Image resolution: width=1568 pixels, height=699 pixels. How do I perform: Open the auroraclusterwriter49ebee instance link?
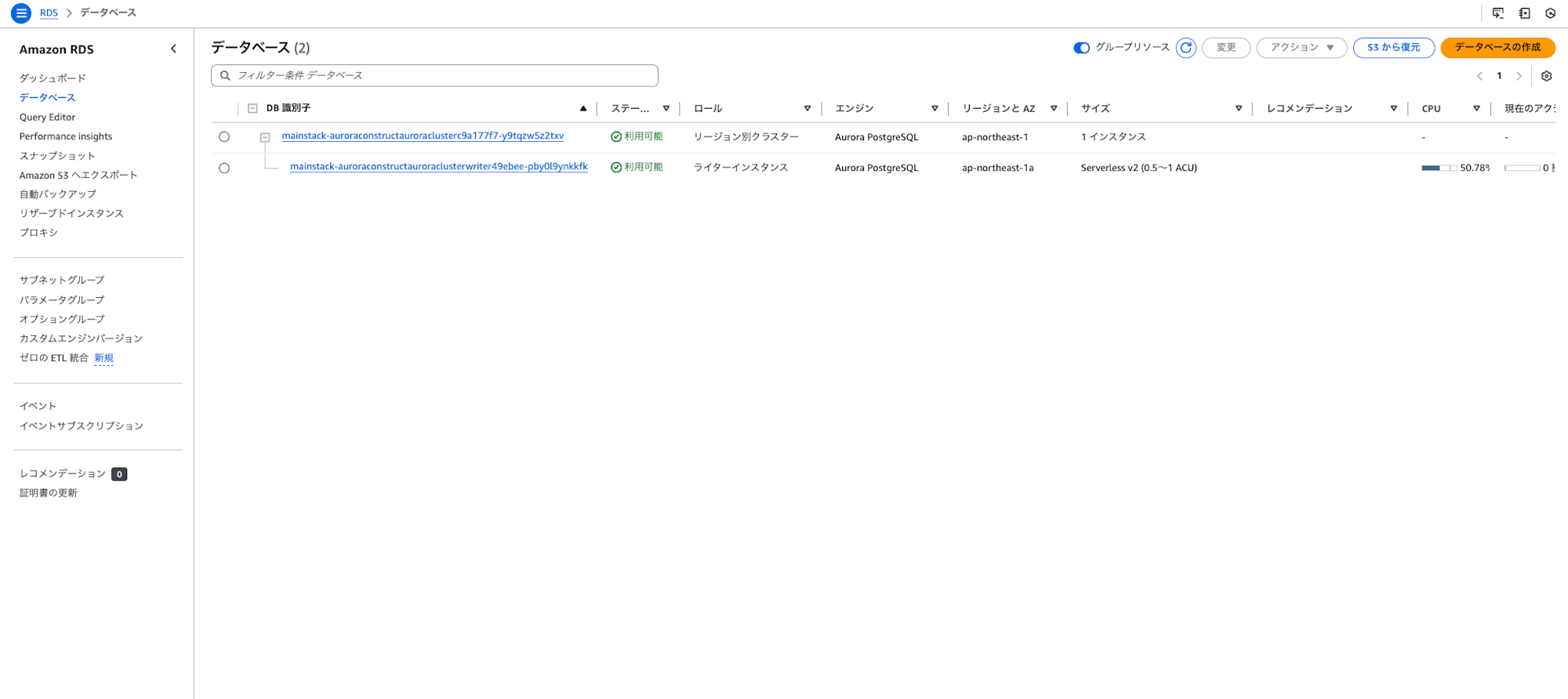[438, 166]
